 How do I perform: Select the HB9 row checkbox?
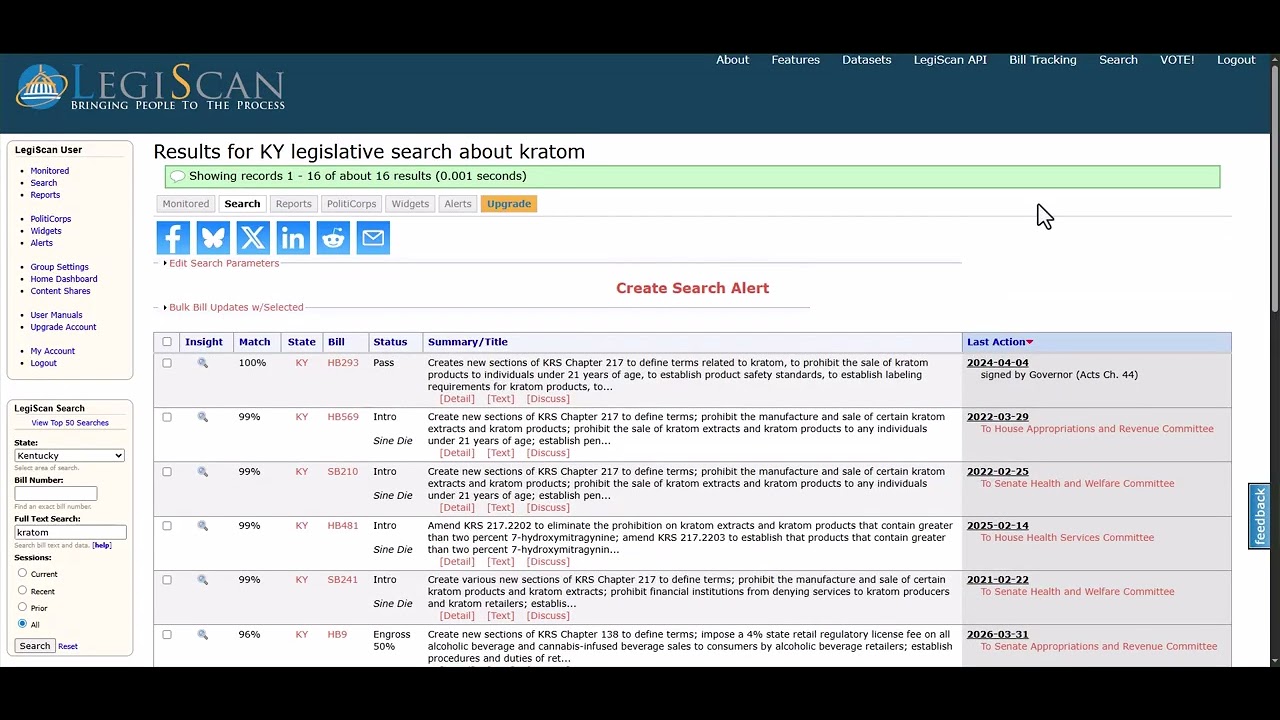tap(167, 635)
